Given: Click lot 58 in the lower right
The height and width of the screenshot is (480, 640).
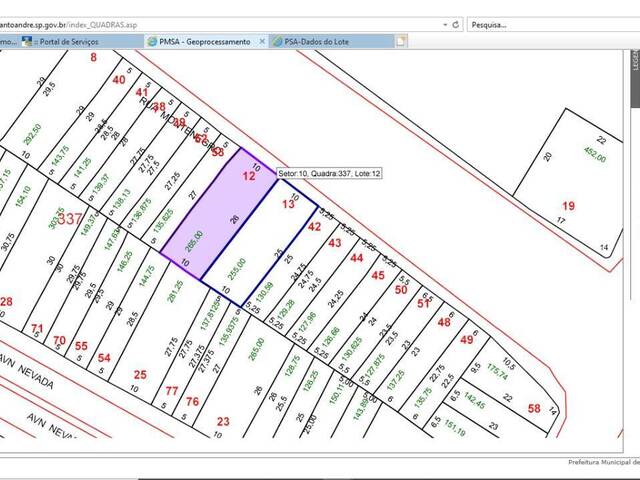Looking at the screenshot, I should [x=534, y=407].
